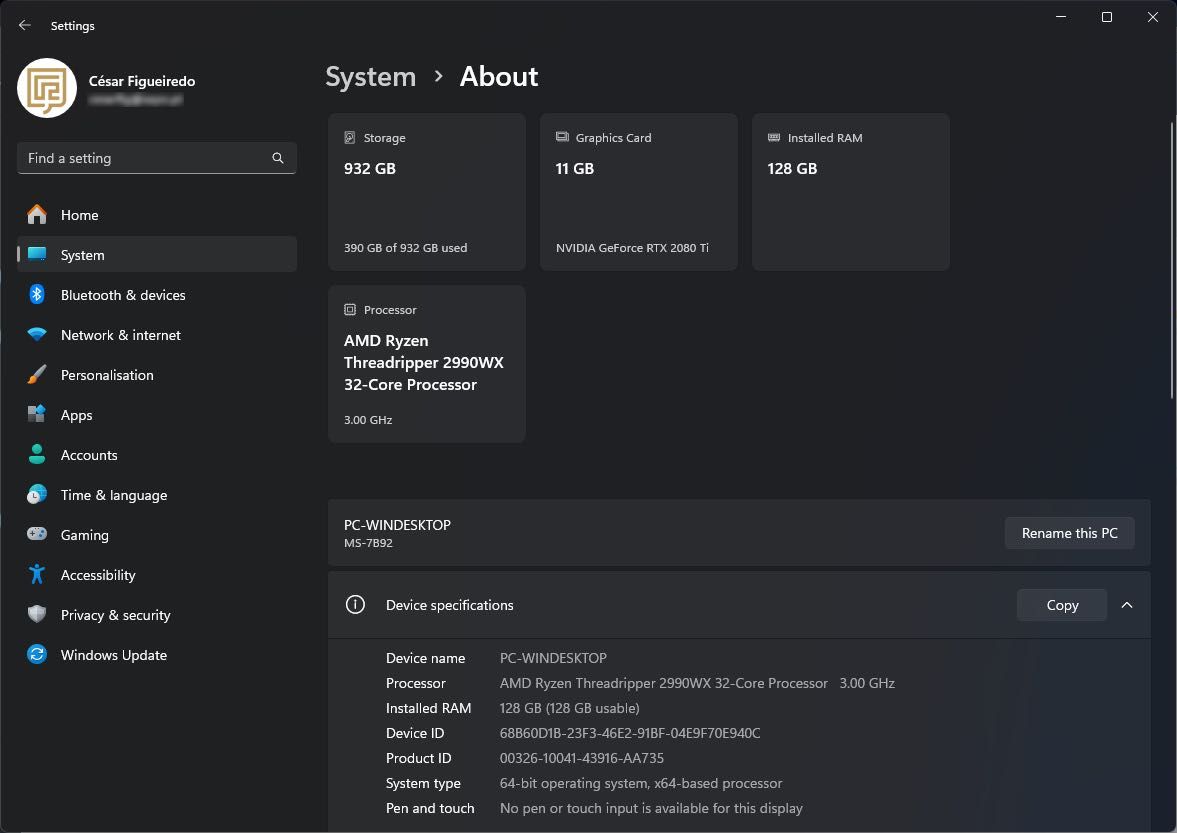Click the MS-7B92 model text
Viewport: 1177px width, 833px height.
pyautogui.click(x=369, y=543)
